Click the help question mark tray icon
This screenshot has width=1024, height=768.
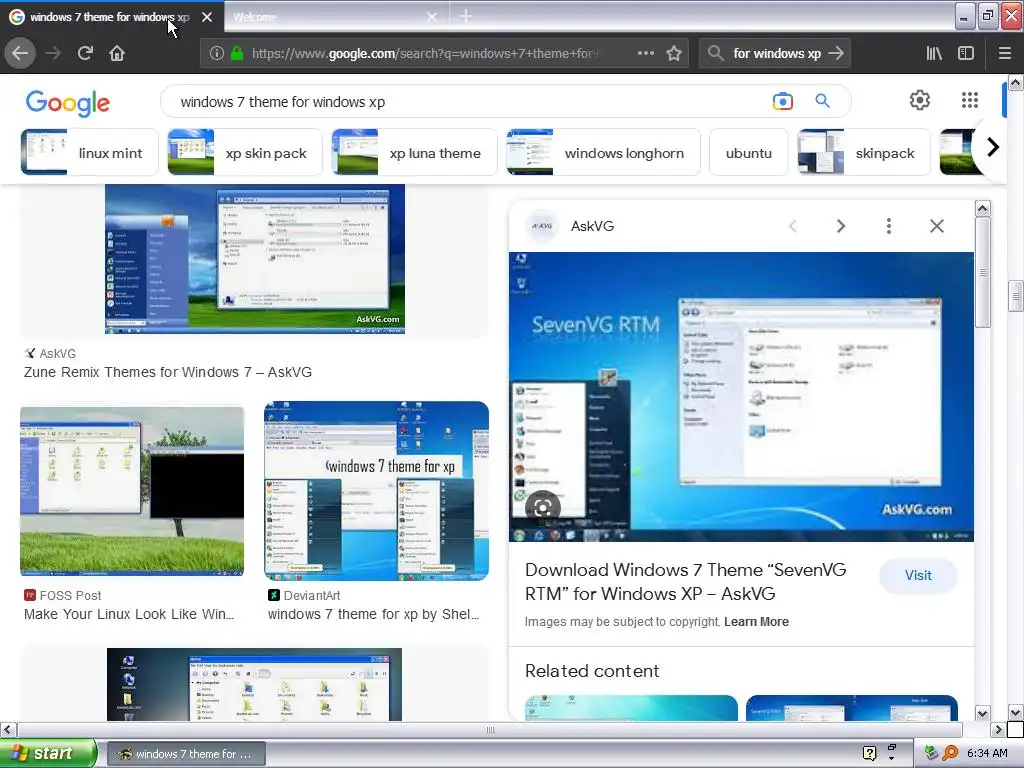click(869, 754)
